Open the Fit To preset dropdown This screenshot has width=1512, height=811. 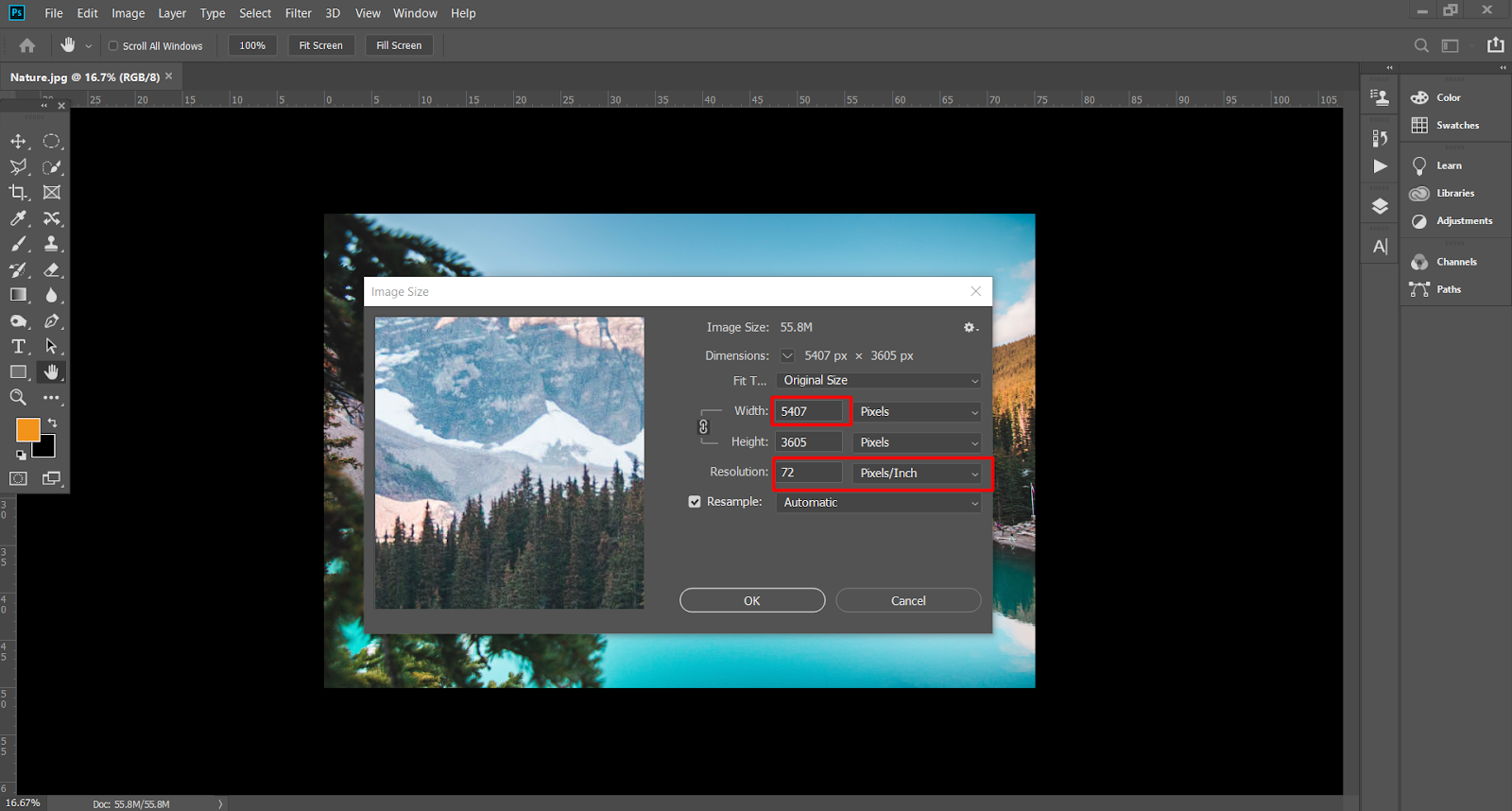(879, 381)
